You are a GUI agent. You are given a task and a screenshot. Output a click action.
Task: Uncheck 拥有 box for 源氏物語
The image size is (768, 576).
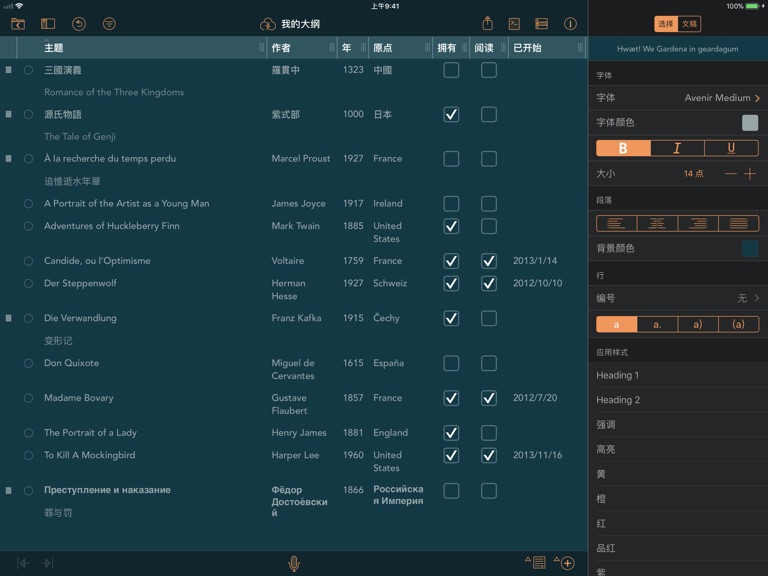pos(451,115)
